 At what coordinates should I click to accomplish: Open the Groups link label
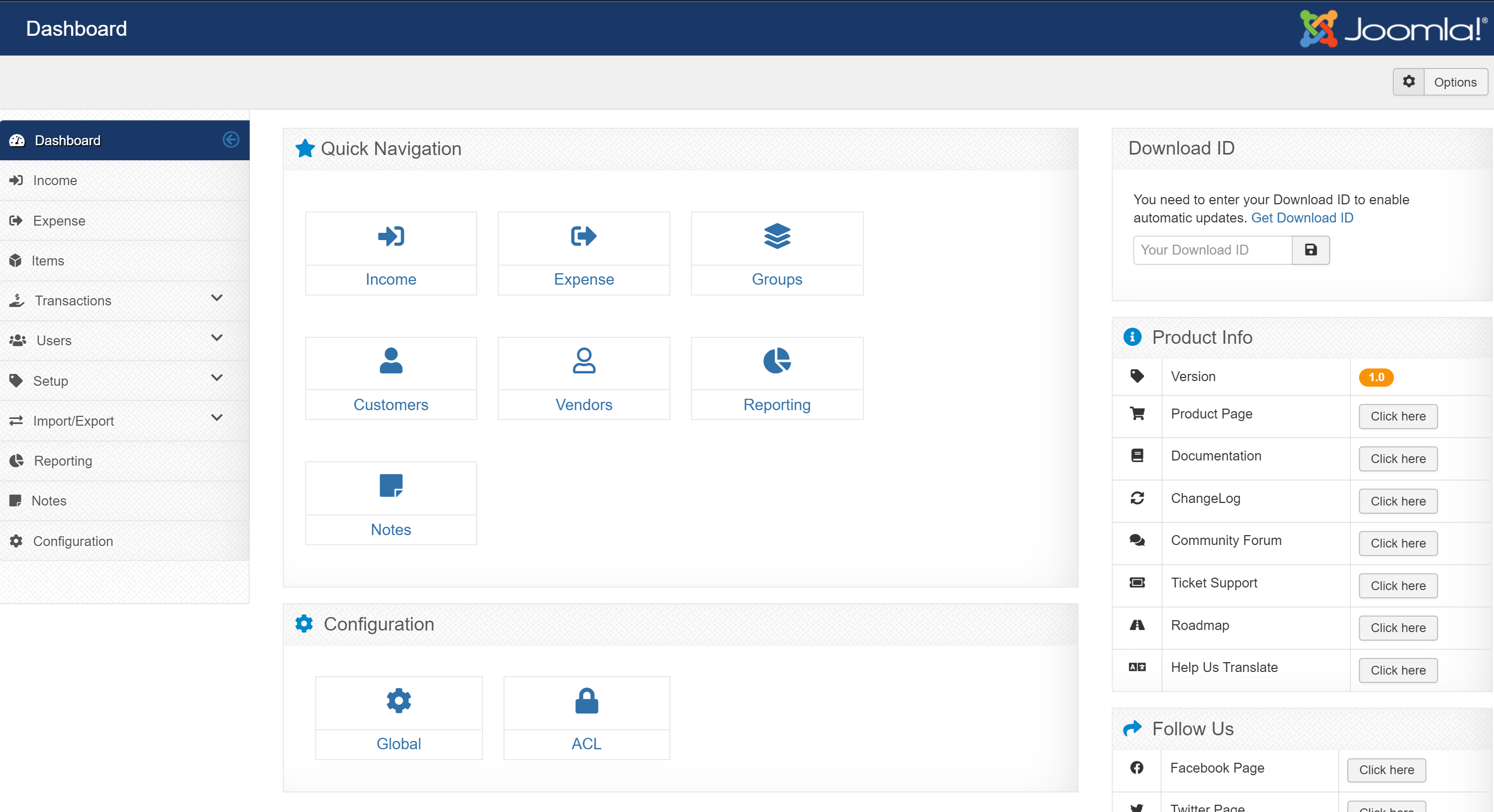[x=777, y=279]
